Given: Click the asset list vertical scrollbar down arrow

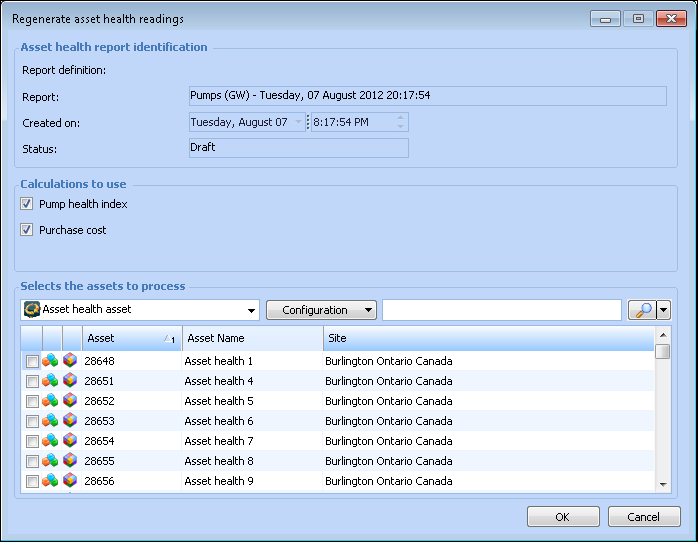Looking at the screenshot, I should pyautogui.click(x=663, y=484).
